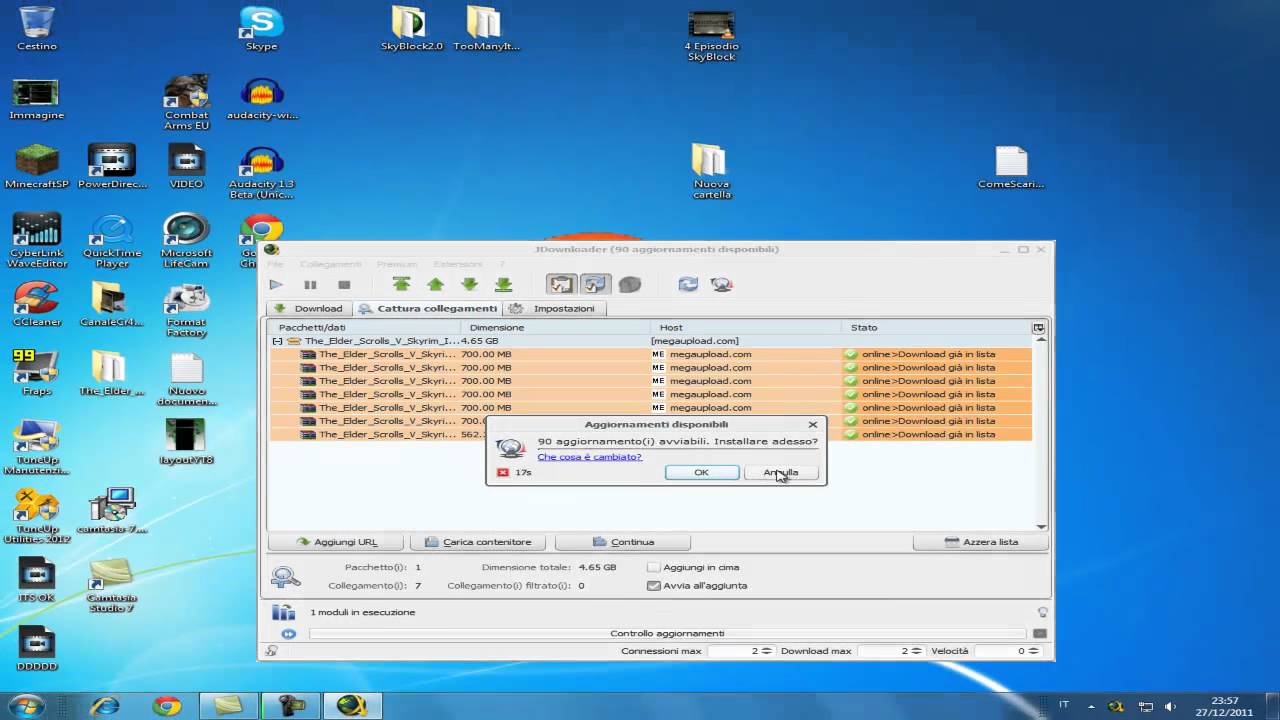
Task: Select the Cattura collegamenti tab
Action: click(427, 308)
